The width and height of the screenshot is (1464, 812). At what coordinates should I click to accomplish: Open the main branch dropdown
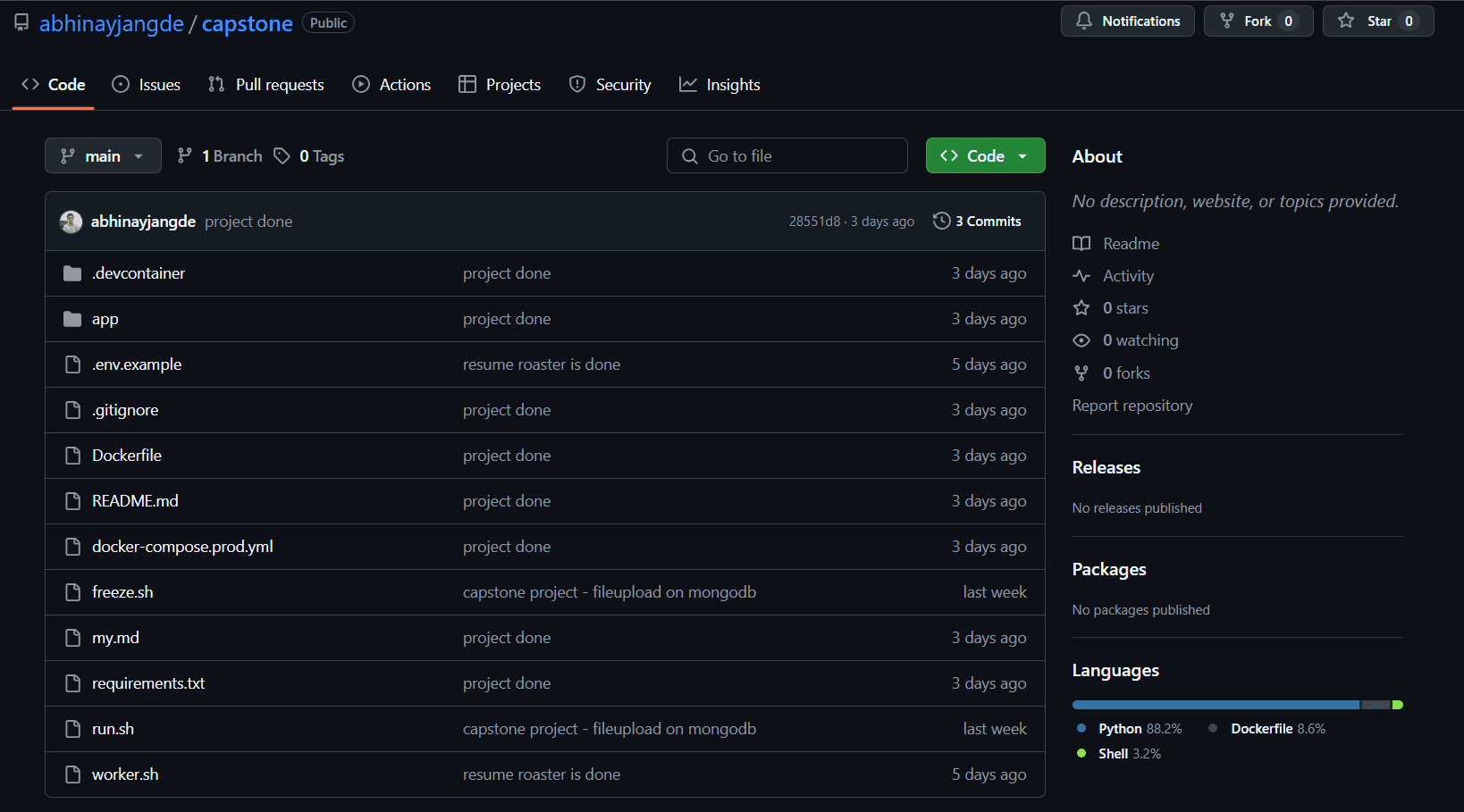pyautogui.click(x=103, y=156)
